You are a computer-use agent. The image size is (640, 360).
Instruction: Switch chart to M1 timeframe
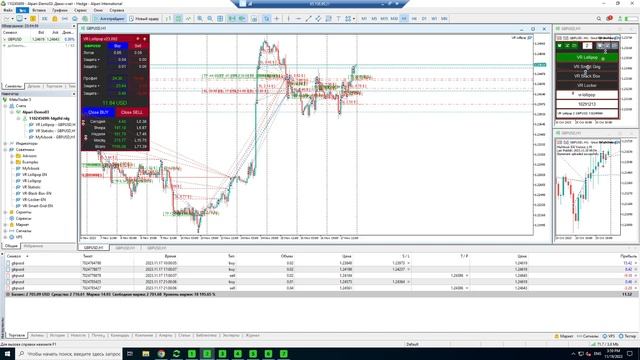[x=364, y=18]
